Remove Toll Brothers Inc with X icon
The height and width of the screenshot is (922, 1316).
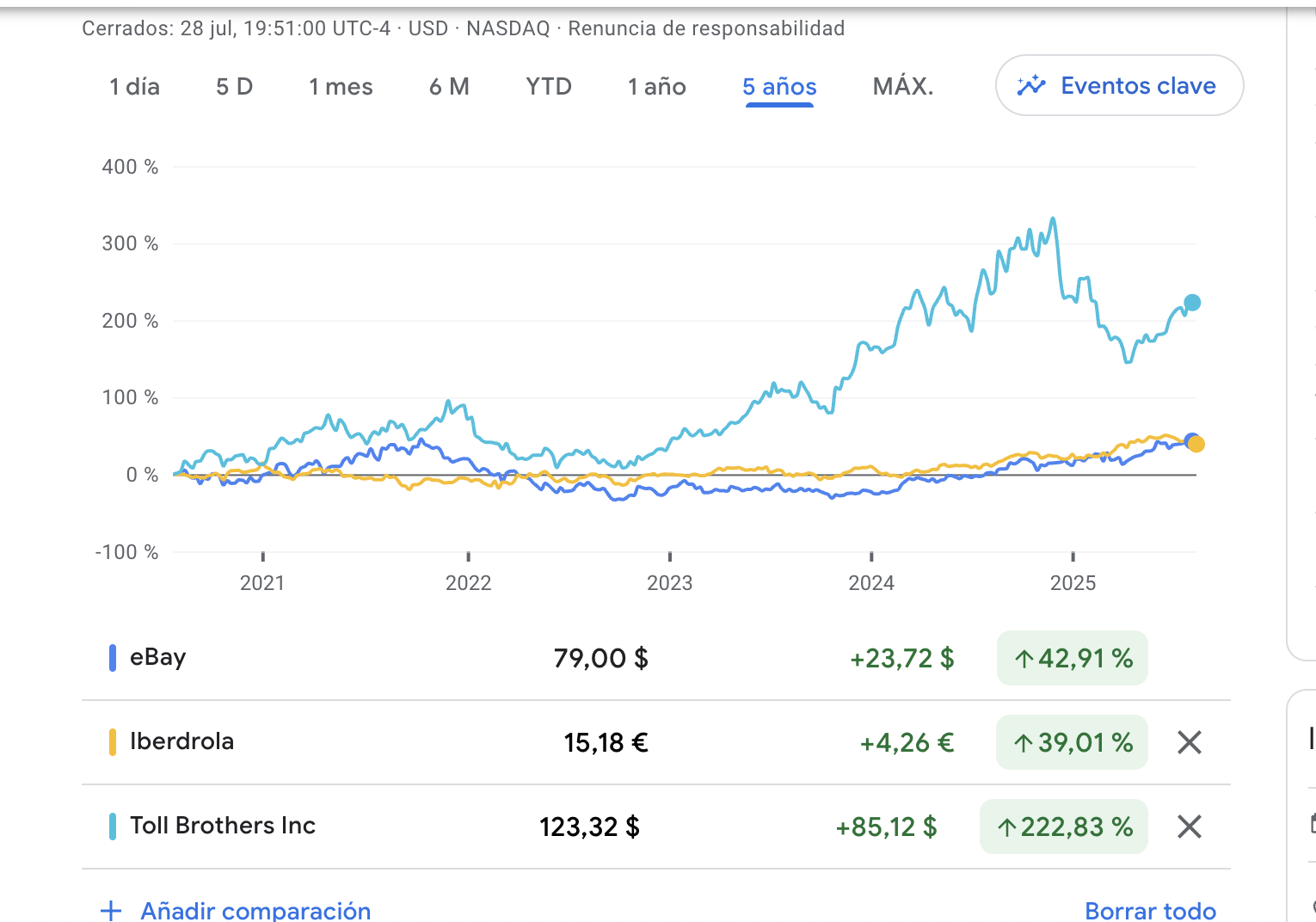tap(1189, 827)
